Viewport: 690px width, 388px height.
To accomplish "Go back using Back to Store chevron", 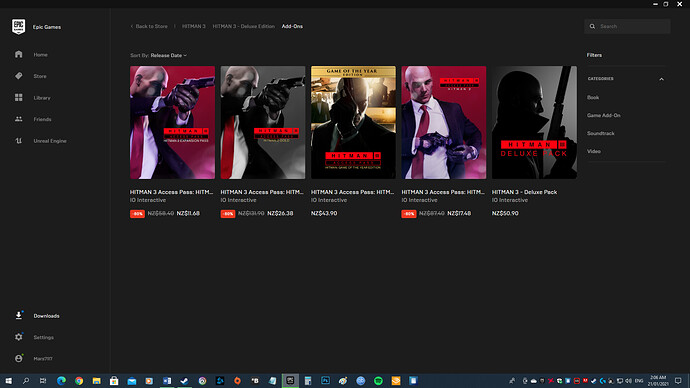I will coord(132,26).
